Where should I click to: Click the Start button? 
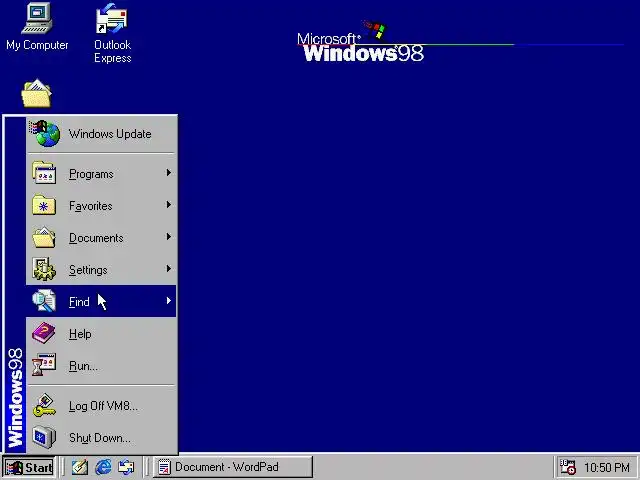[29, 467]
